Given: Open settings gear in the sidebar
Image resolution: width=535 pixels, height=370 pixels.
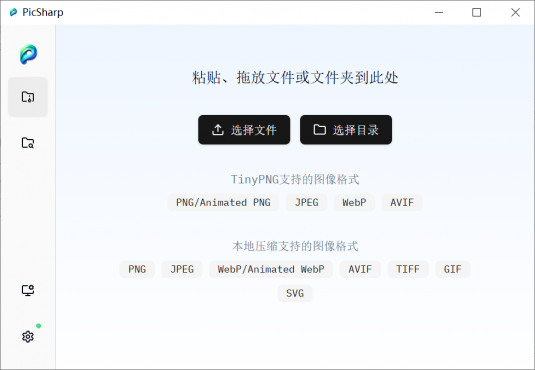Looking at the screenshot, I should 28,337.
